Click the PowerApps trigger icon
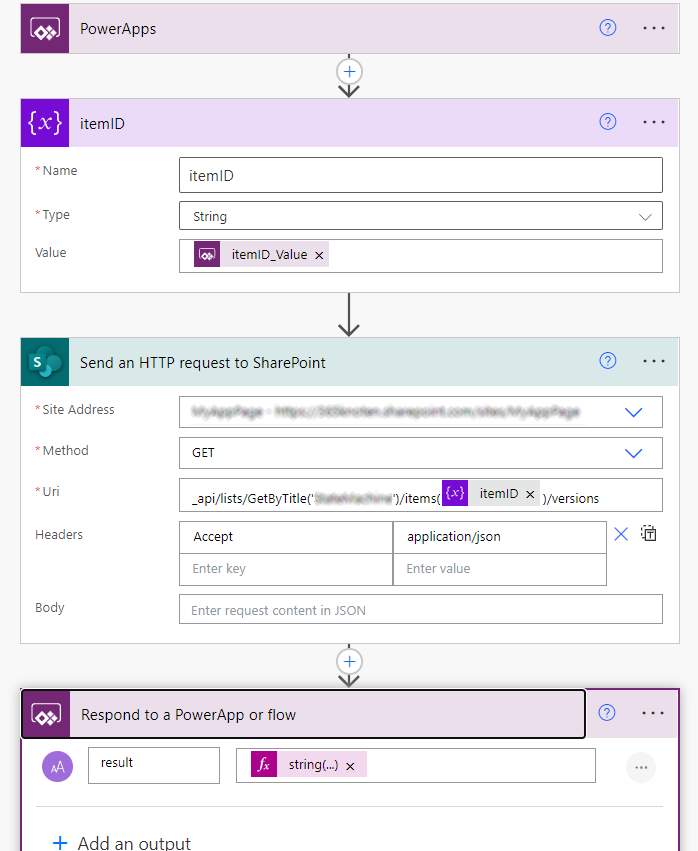 click(x=45, y=29)
